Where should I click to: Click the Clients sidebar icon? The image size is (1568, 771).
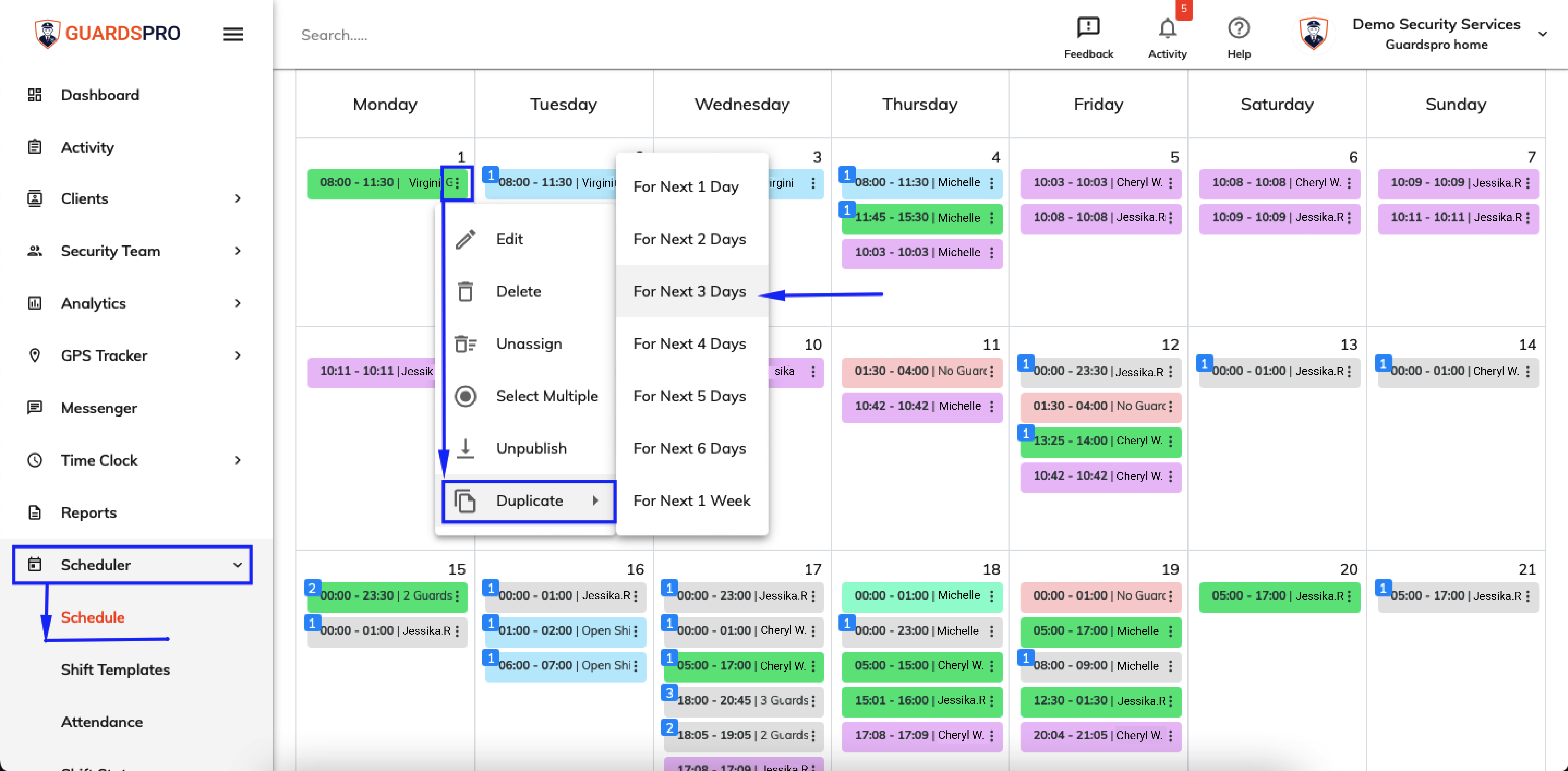click(x=35, y=198)
